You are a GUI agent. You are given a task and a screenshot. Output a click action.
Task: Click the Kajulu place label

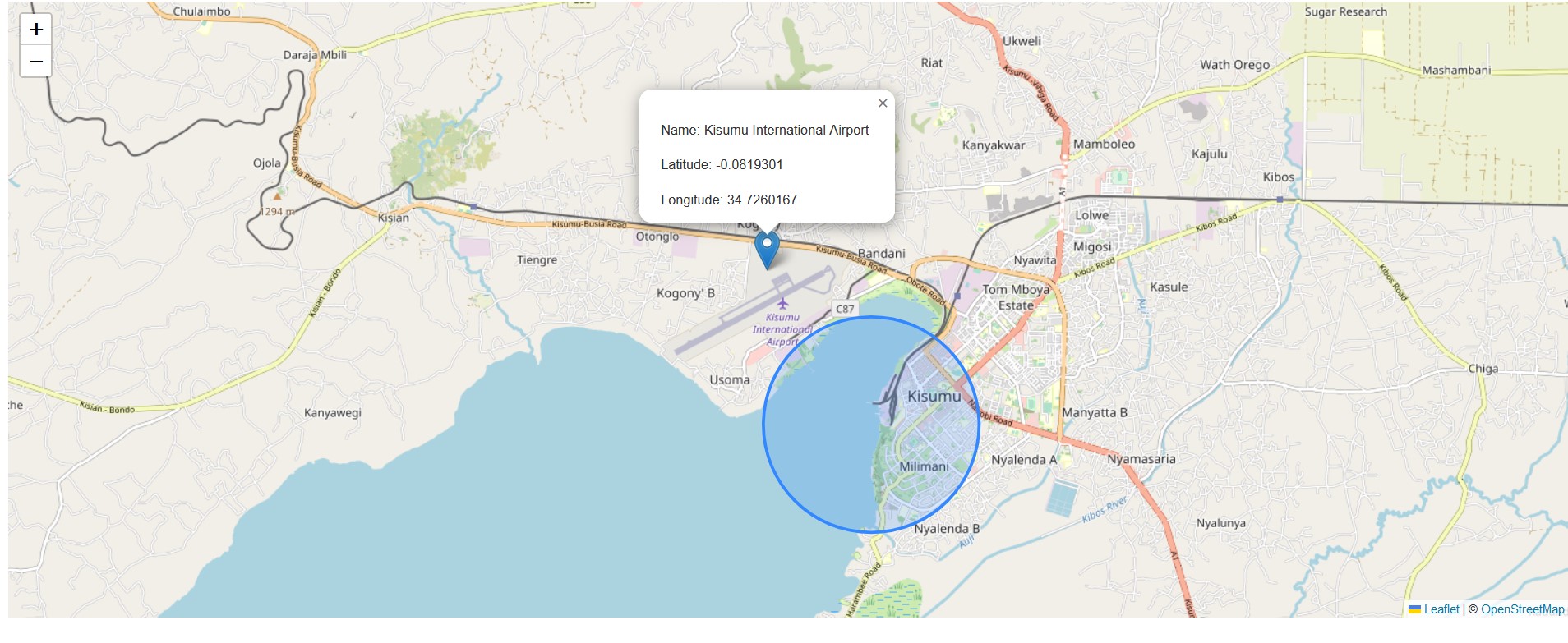point(1210,154)
